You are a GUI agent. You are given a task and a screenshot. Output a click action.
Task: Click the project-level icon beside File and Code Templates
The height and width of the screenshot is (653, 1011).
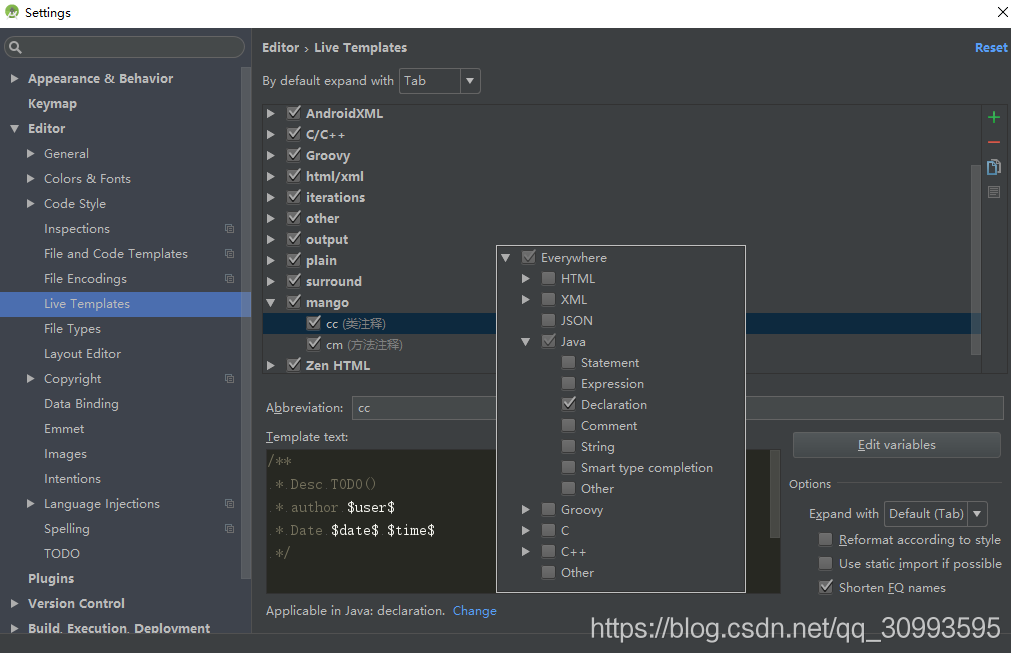tap(229, 254)
